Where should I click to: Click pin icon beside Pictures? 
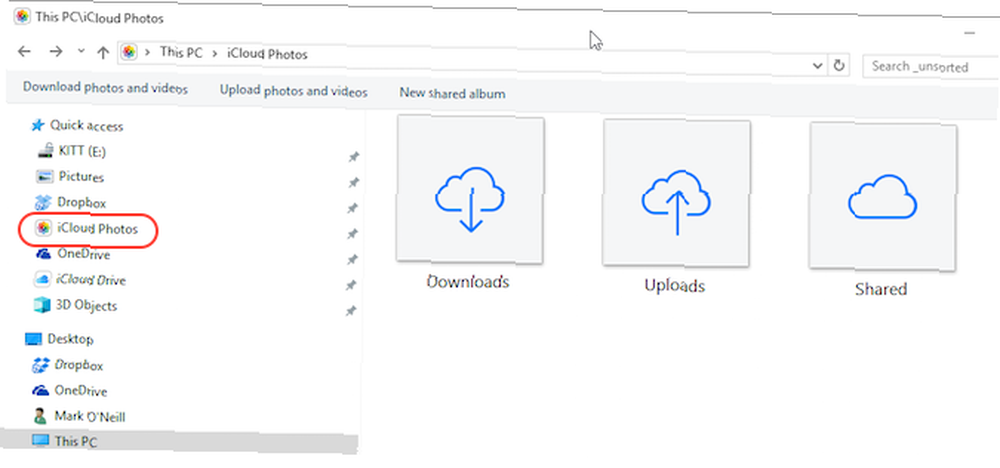[353, 182]
